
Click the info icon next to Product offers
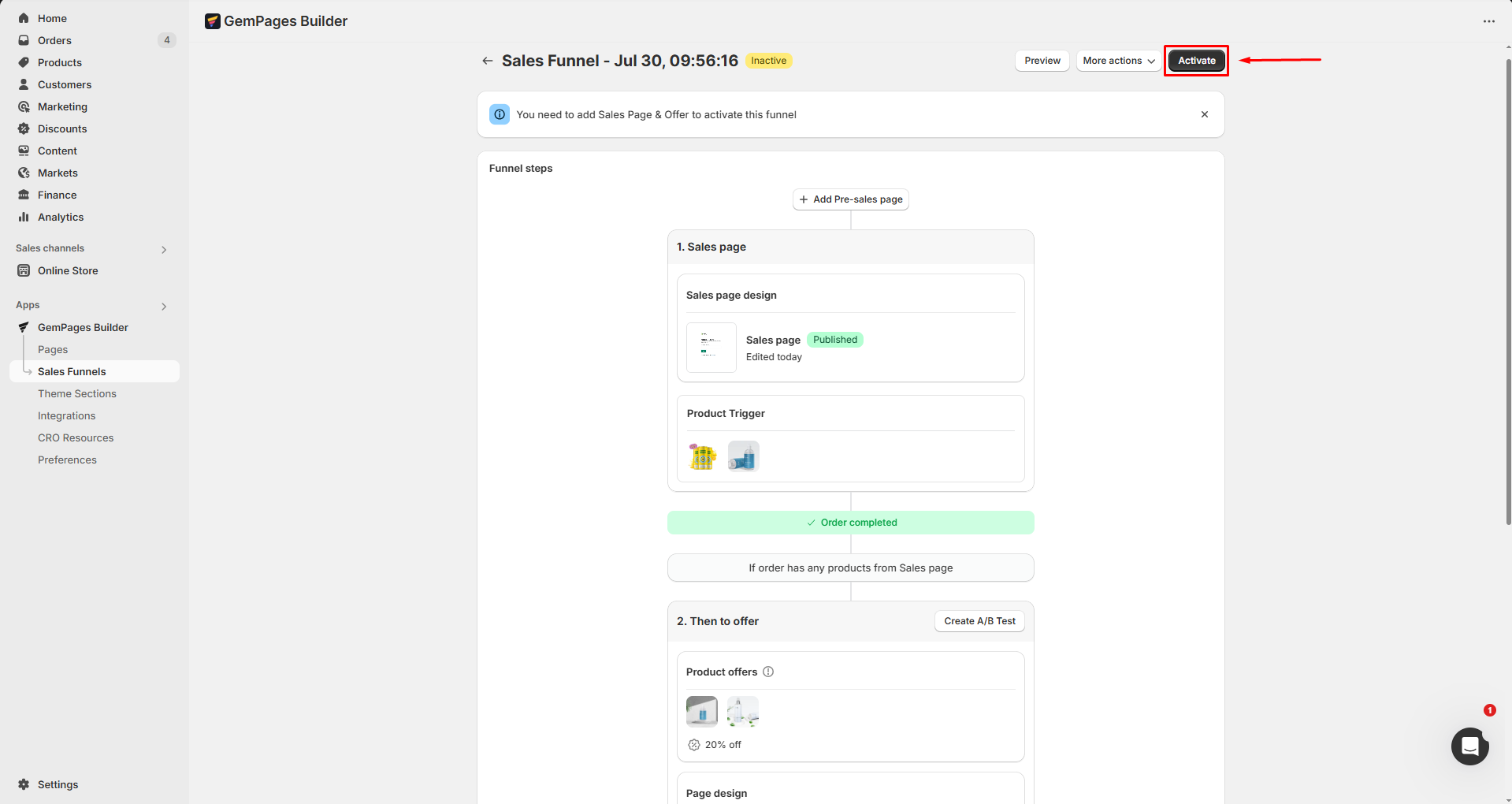[x=768, y=672]
